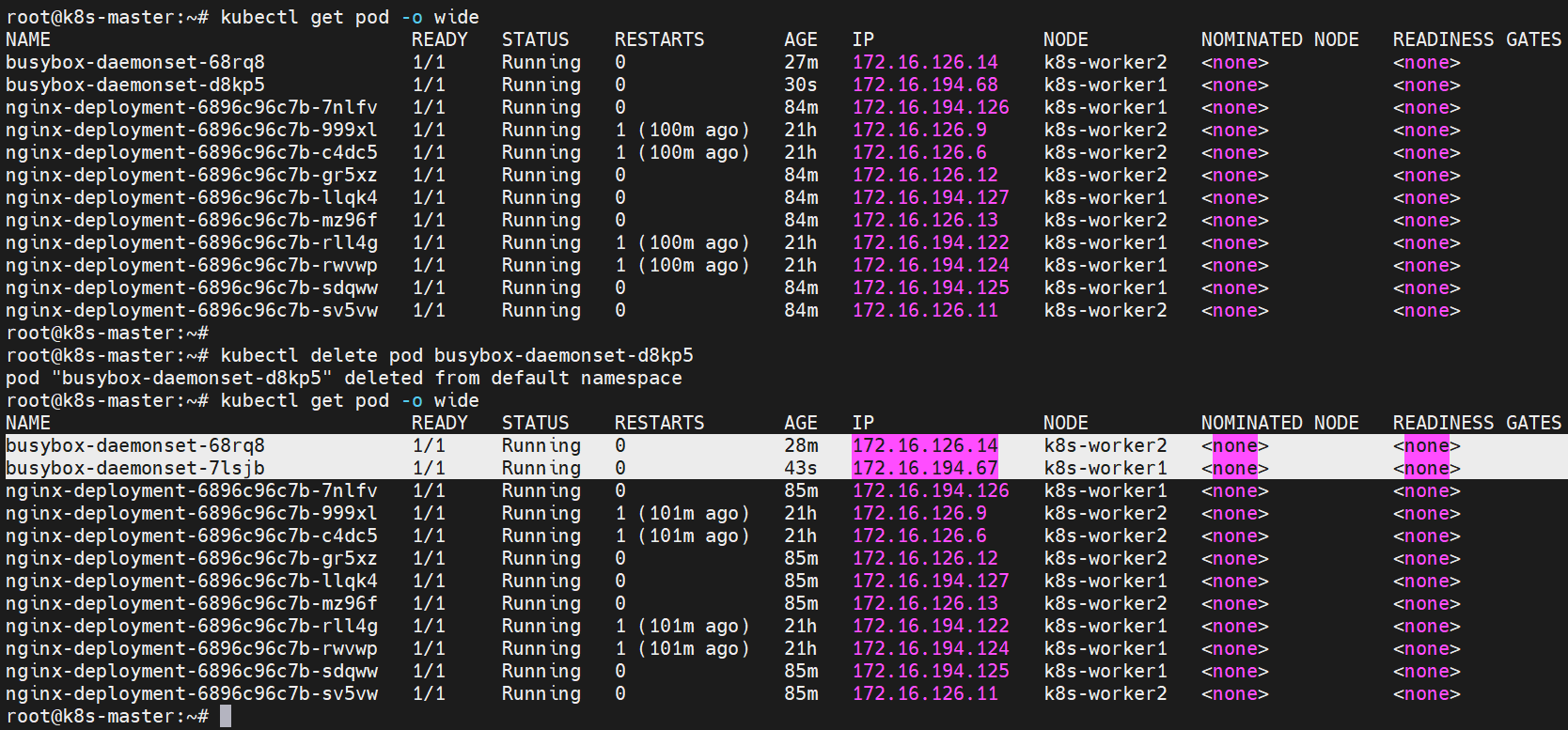1568x730 pixels.
Task: Click the empty prompt line after the first table
Action: (107, 333)
